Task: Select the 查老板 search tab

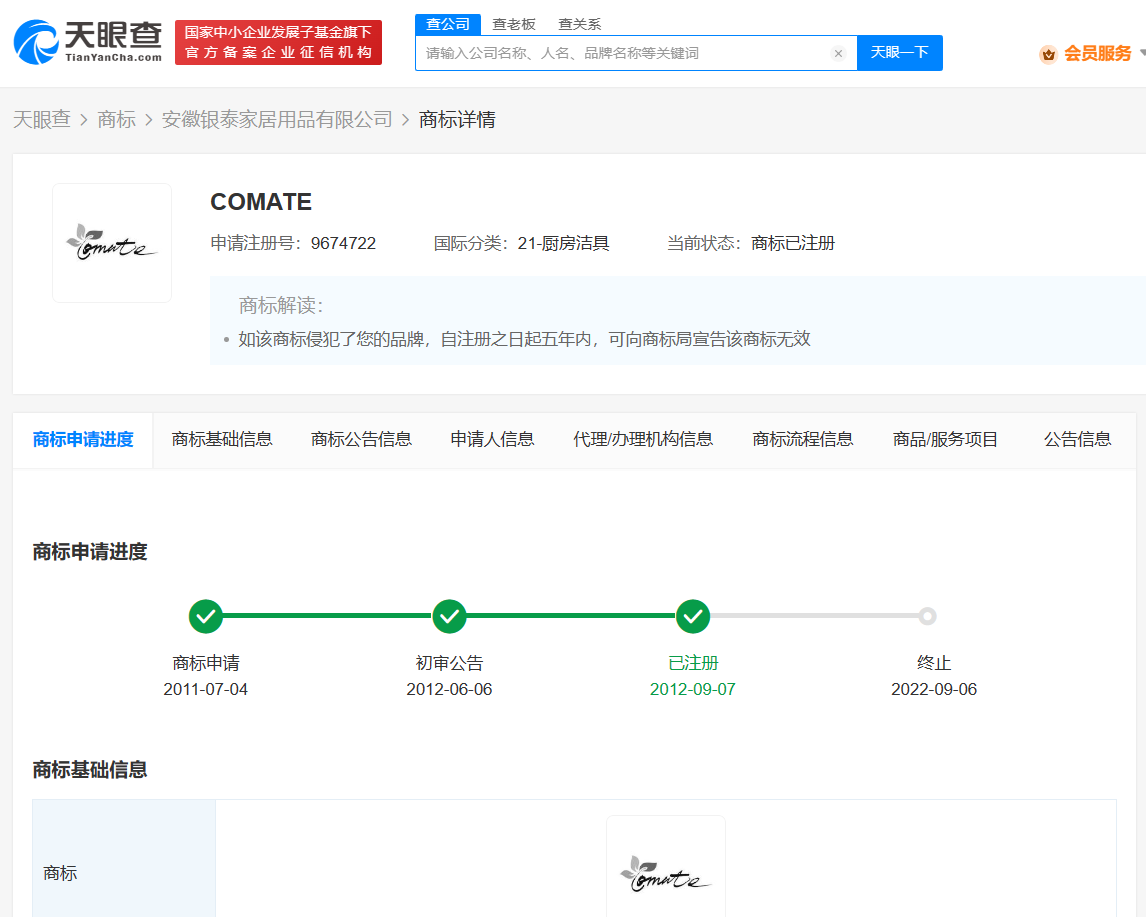Action: pyautogui.click(x=514, y=24)
